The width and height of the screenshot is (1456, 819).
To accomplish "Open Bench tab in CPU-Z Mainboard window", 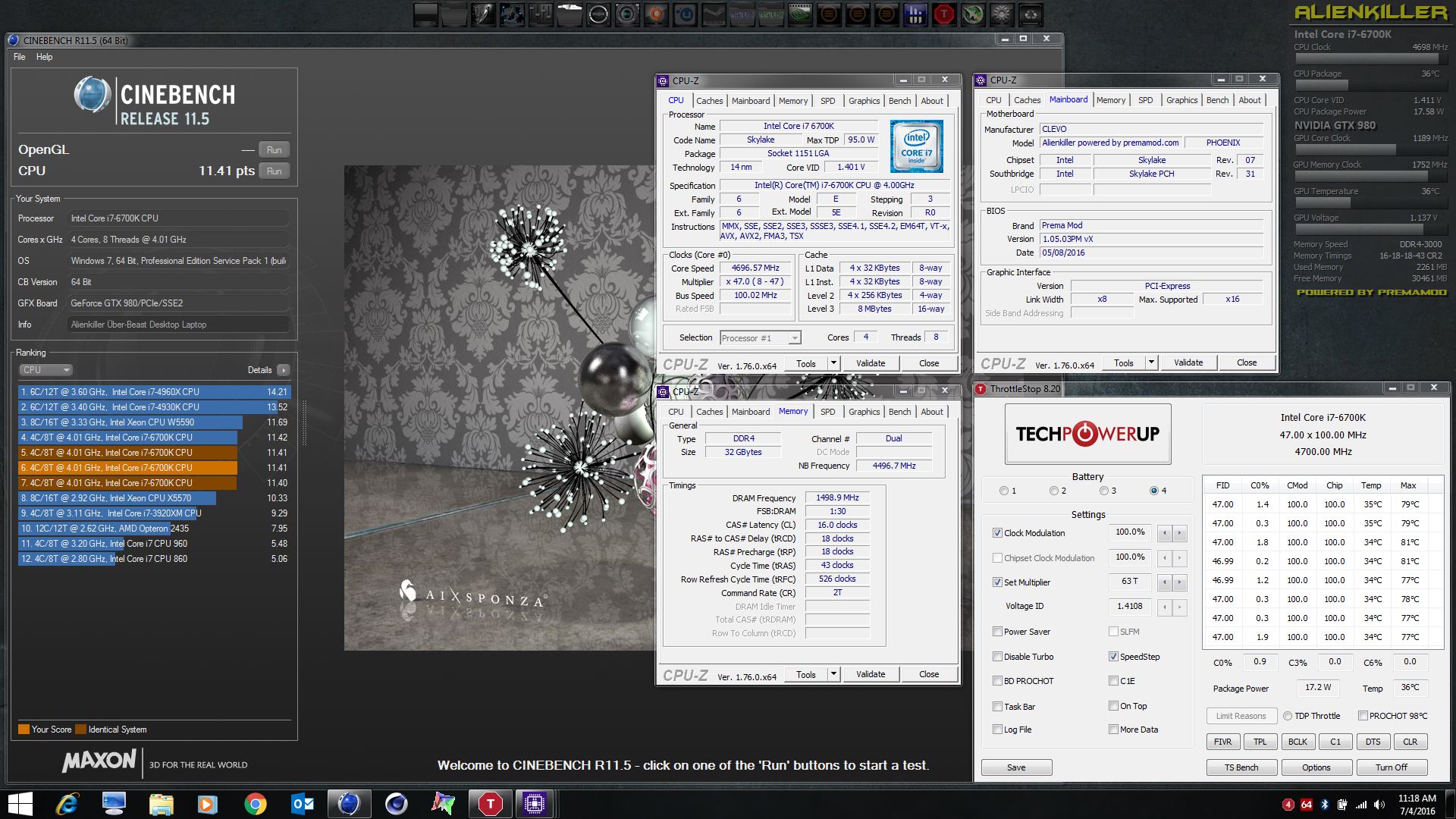I will (x=1218, y=100).
